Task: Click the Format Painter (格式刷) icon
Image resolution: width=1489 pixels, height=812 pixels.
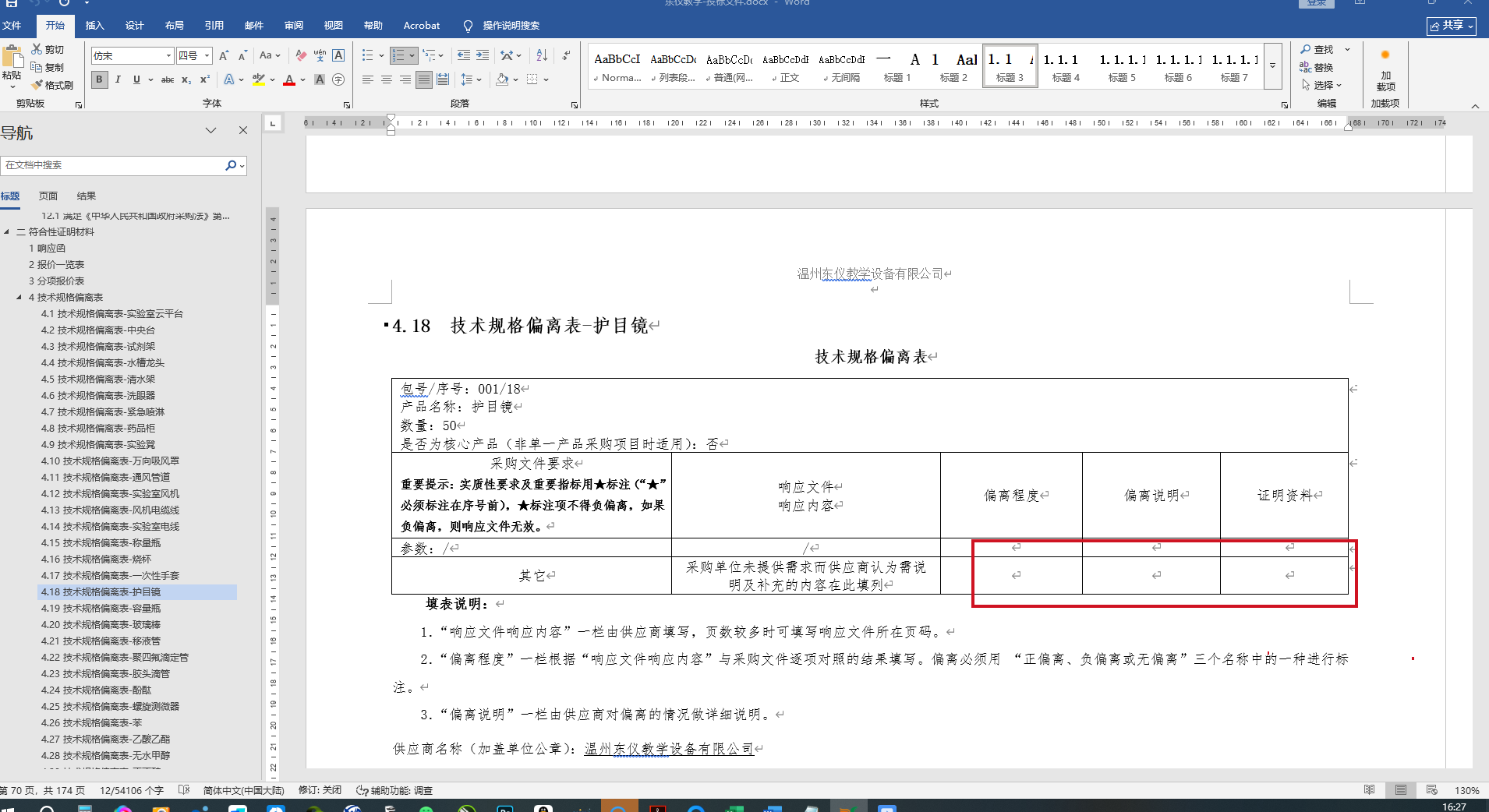Action: (x=37, y=85)
